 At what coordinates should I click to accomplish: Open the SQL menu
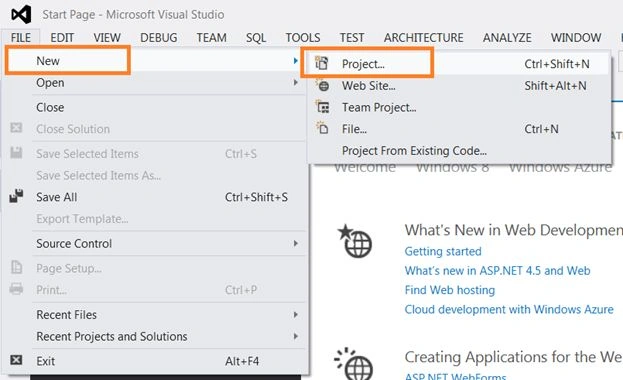(x=256, y=38)
